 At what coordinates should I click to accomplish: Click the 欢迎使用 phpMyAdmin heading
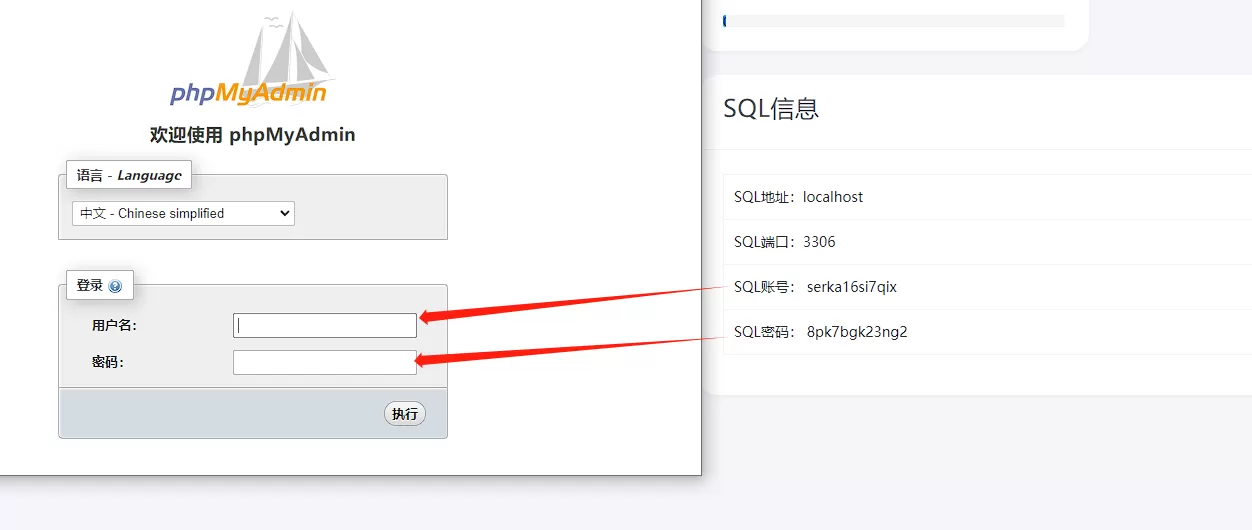(x=252, y=134)
